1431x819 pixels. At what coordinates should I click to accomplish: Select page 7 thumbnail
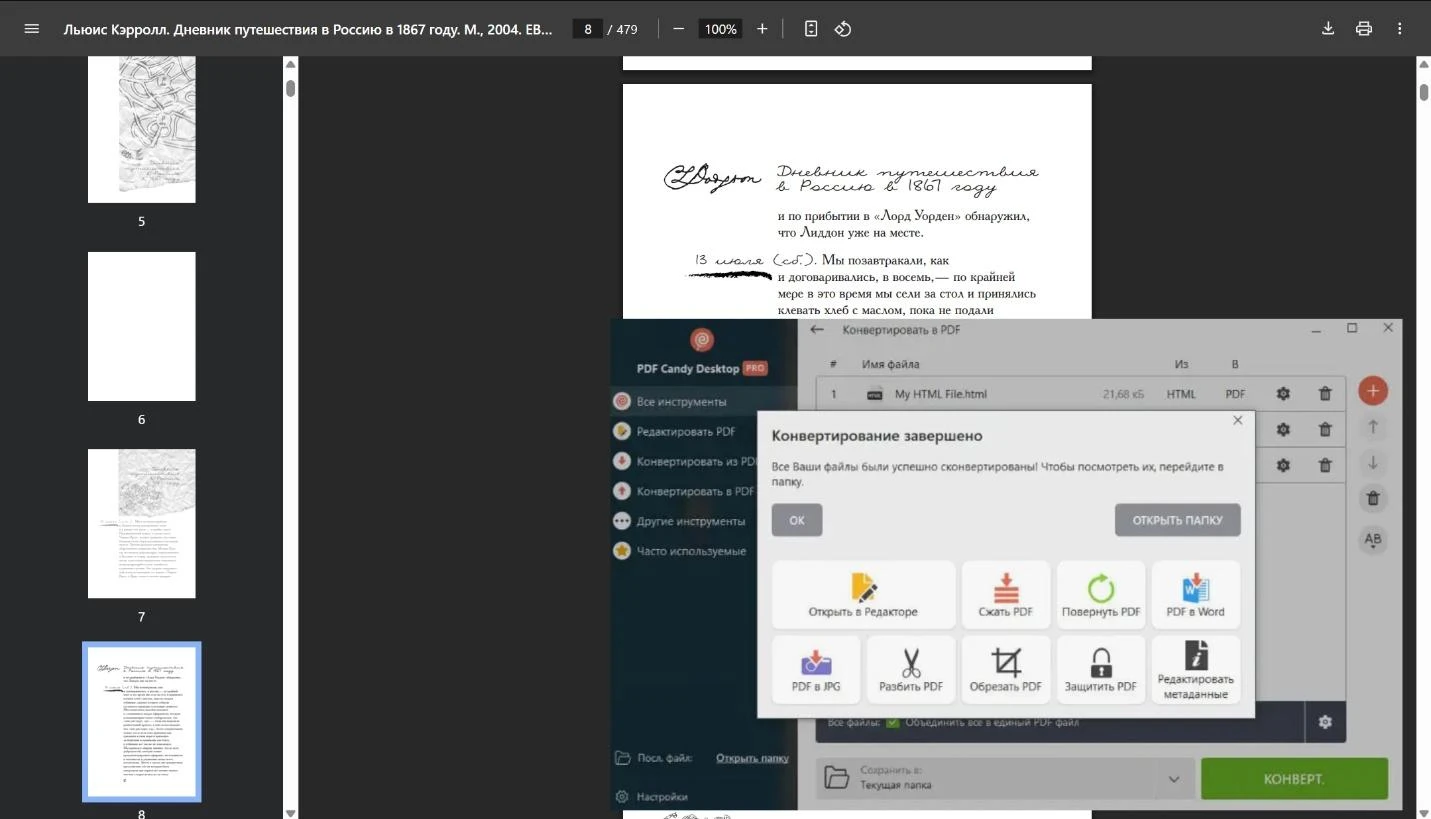pos(141,523)
